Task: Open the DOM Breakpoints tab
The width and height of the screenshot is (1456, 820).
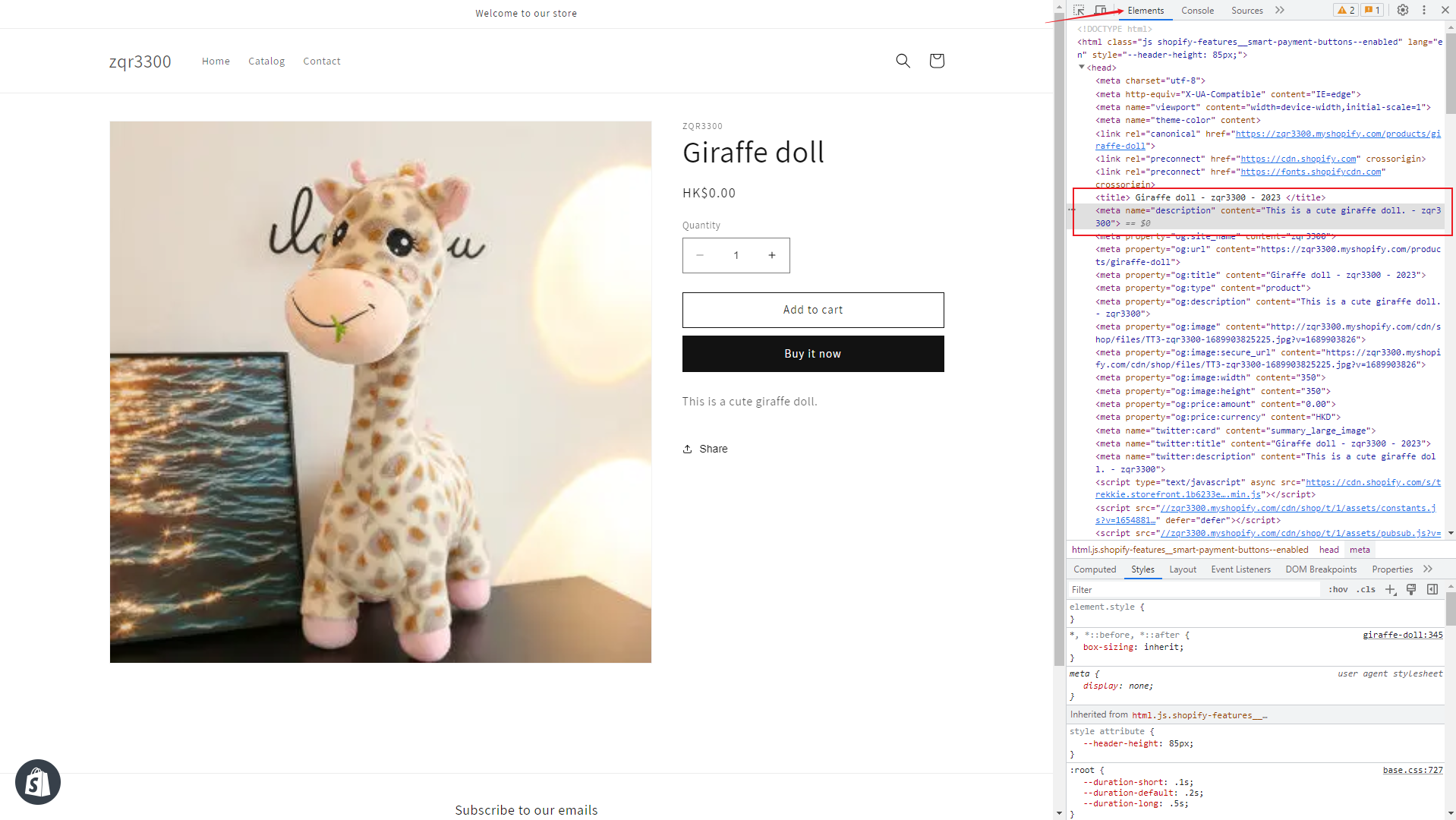Action: [x=1321, y=569]
